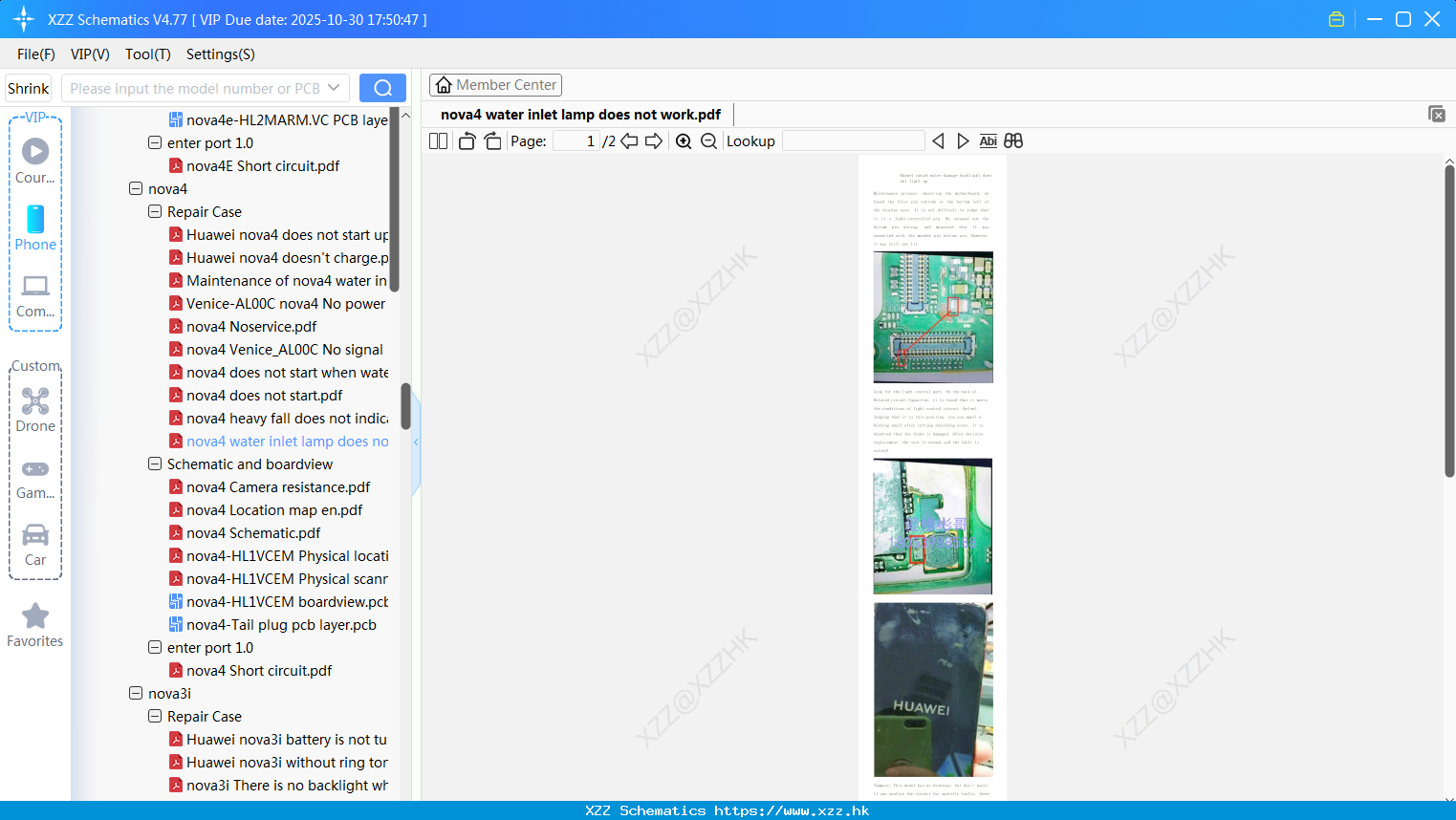Click the model number search input

click(195, 88)
